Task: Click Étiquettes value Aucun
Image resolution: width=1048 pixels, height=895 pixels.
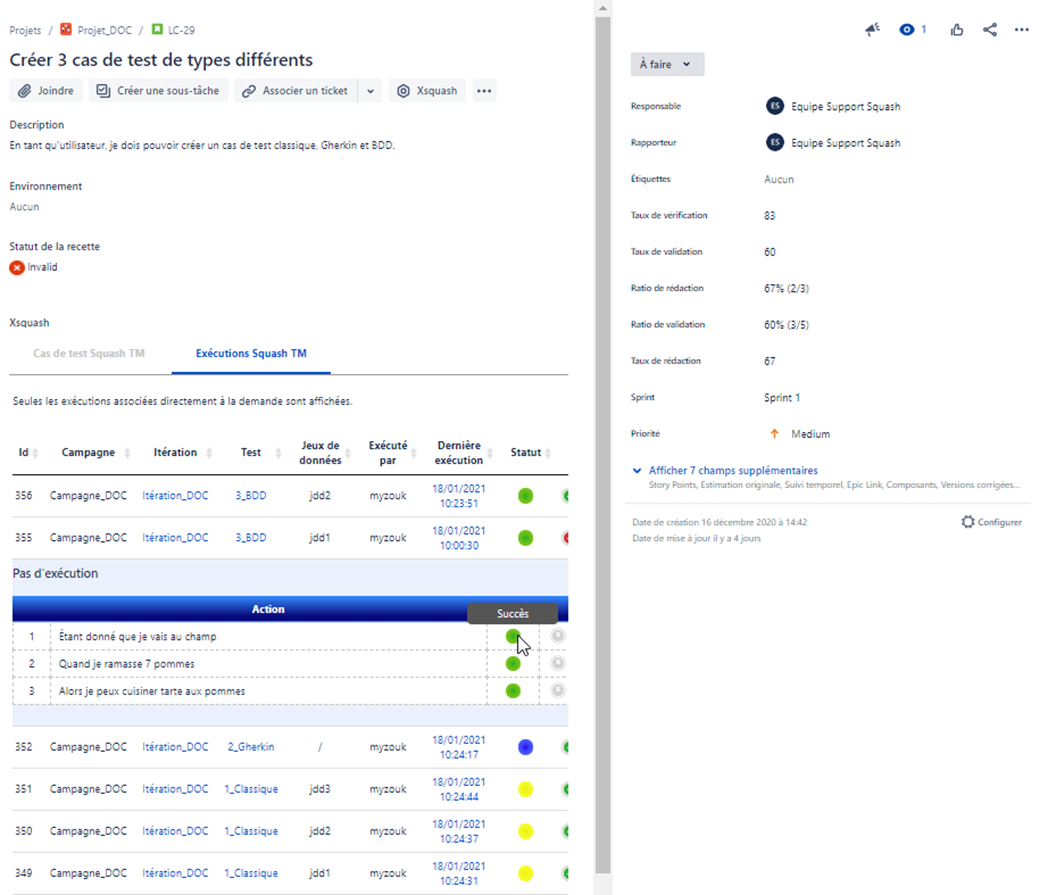Action: 779,179
